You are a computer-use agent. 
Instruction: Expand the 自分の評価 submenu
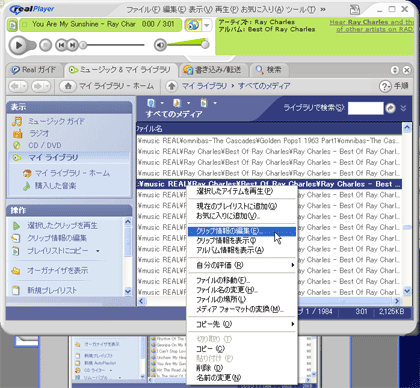(241, 265)
